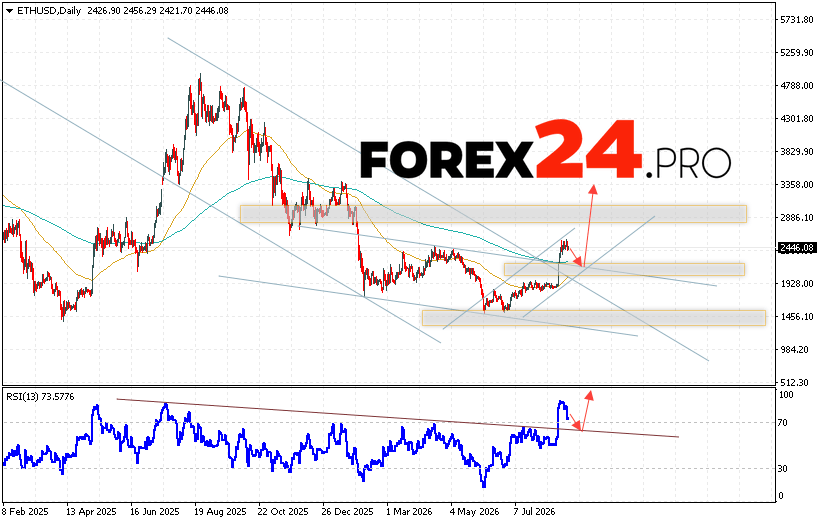Click the 4788.00 price axis label
821x523 pixels.
[797, 86]
